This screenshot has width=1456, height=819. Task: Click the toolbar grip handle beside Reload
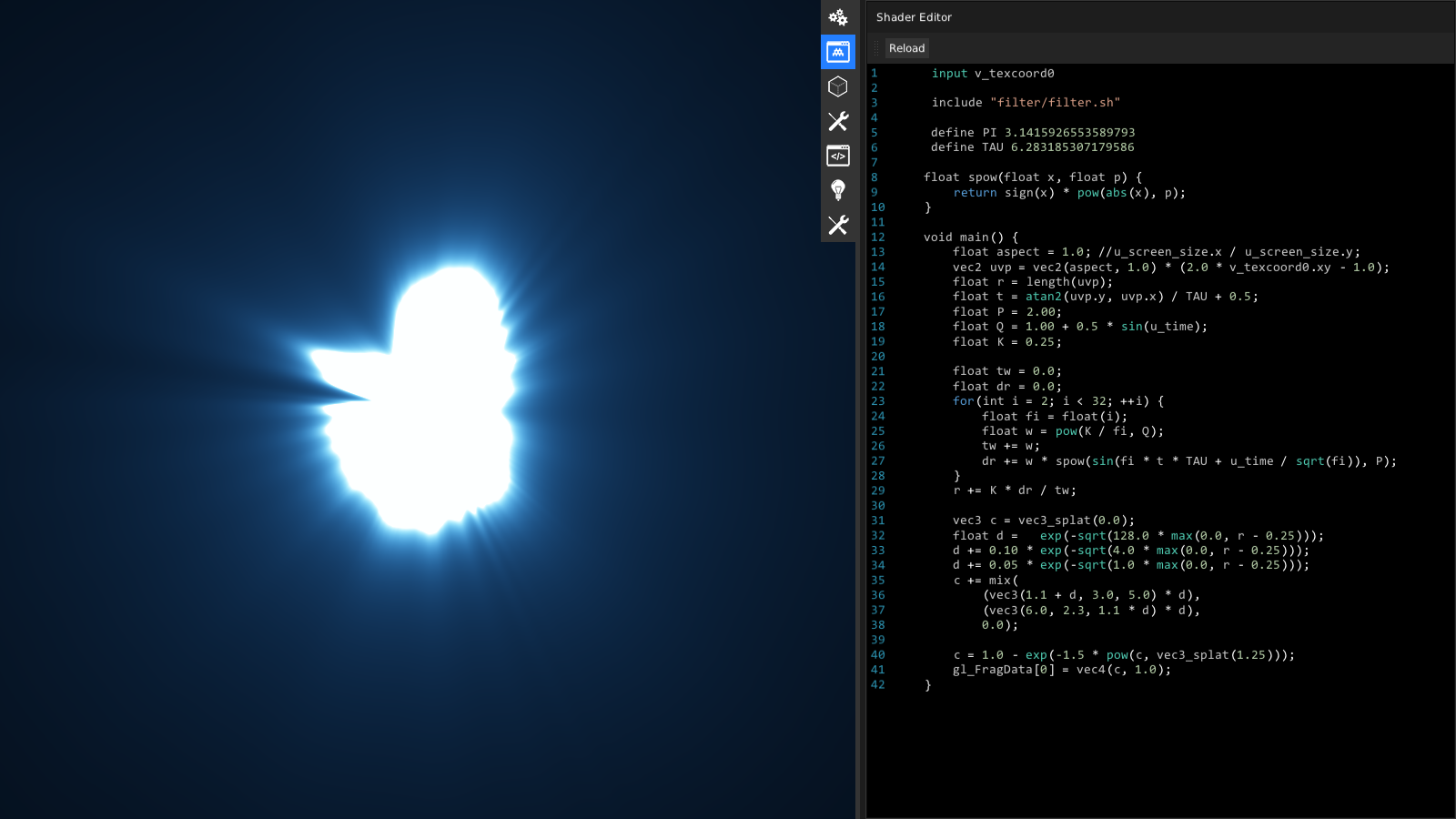pos(876,48)
